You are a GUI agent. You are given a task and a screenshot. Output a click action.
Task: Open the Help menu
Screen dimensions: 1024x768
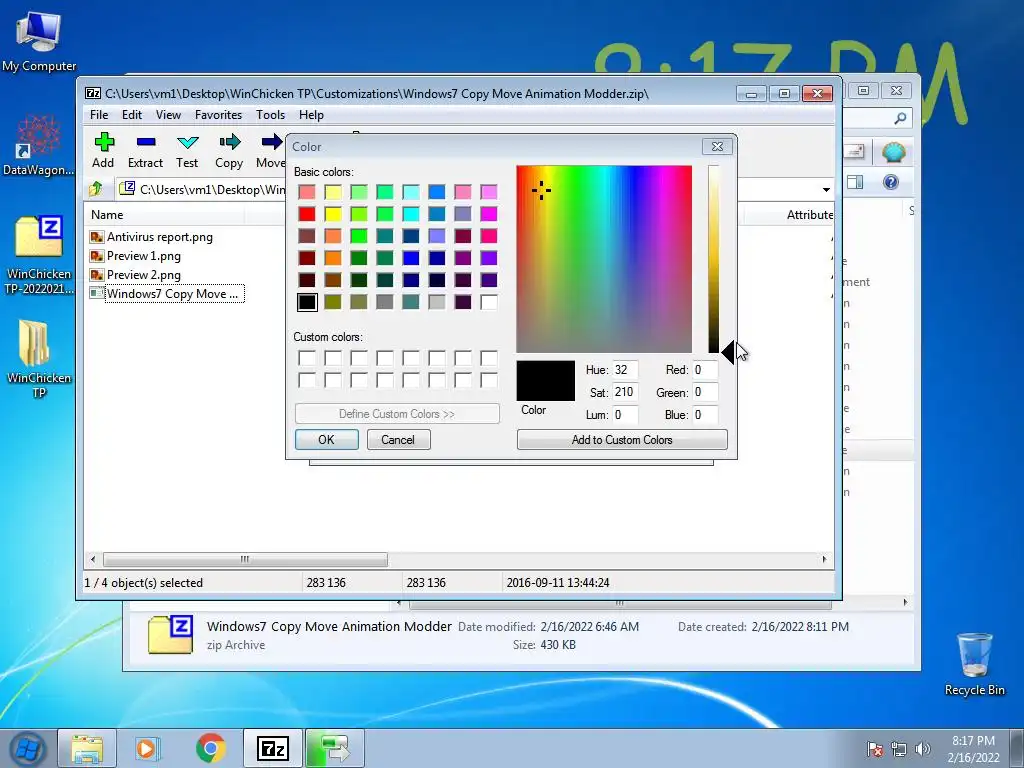point(312,115)
